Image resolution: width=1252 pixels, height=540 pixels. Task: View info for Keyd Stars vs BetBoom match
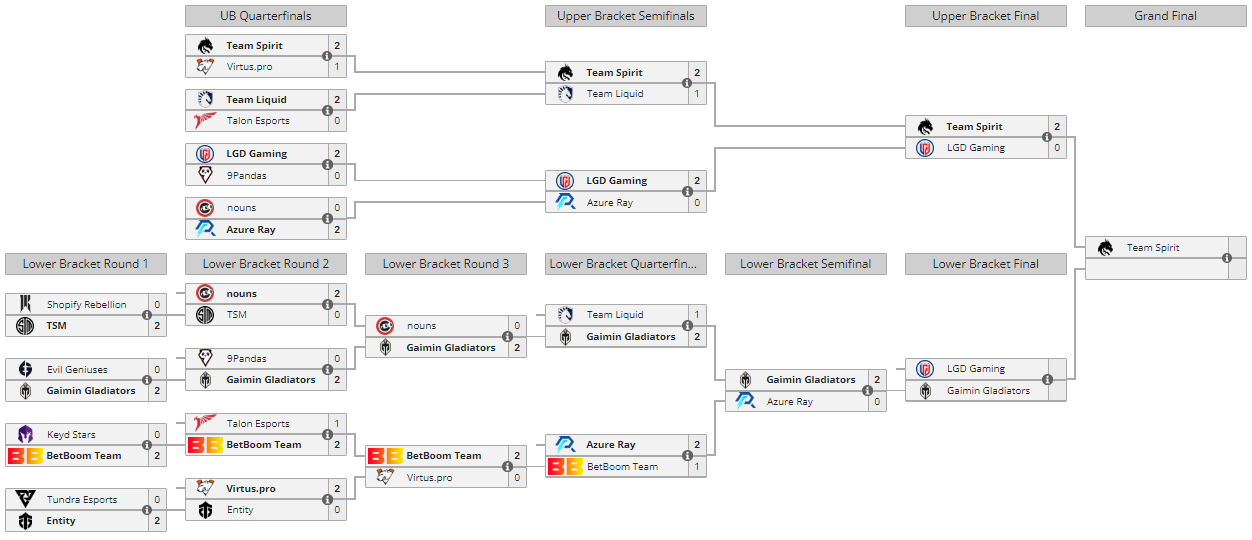pyautogui.click(x=147, y=445)
